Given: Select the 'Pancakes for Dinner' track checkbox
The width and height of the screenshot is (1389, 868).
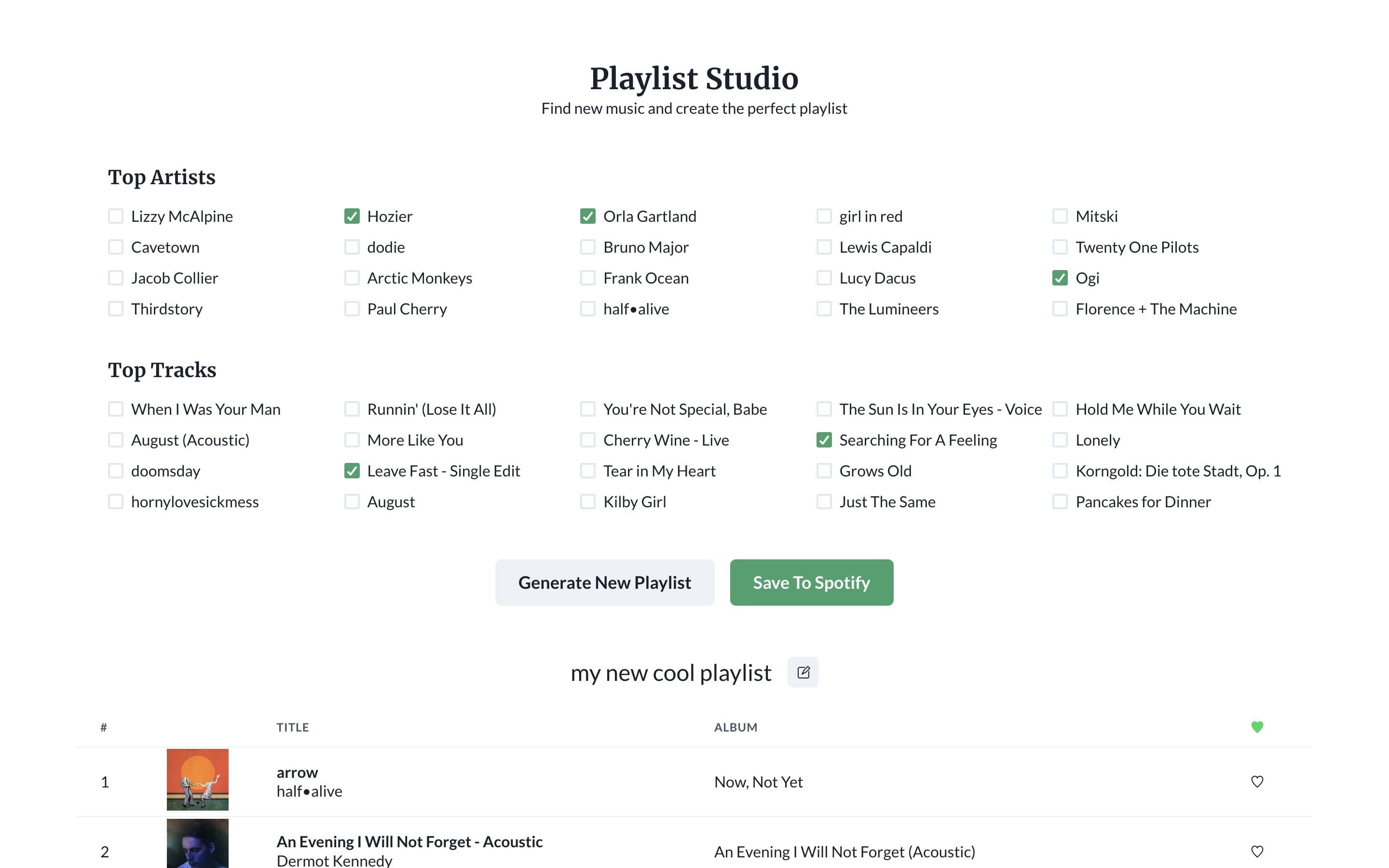Looking at the screenshot, I should (1060, 502).
